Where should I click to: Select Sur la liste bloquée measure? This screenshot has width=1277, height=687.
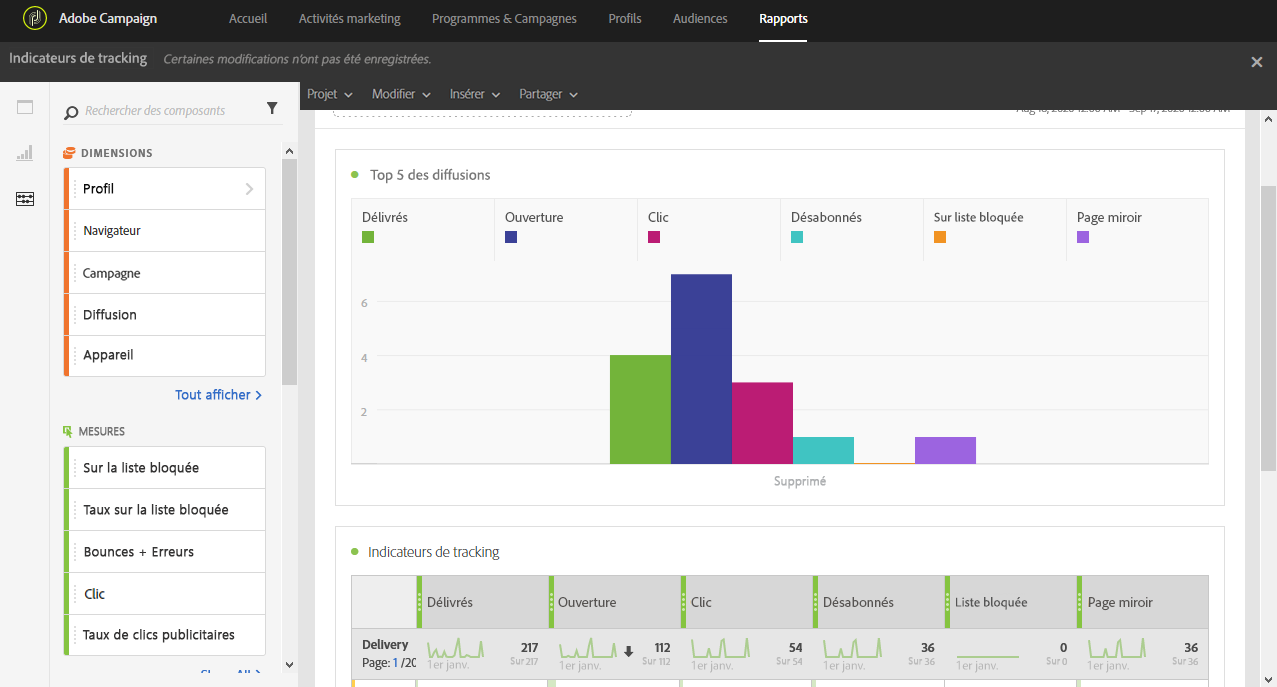[x=165, y=468]
